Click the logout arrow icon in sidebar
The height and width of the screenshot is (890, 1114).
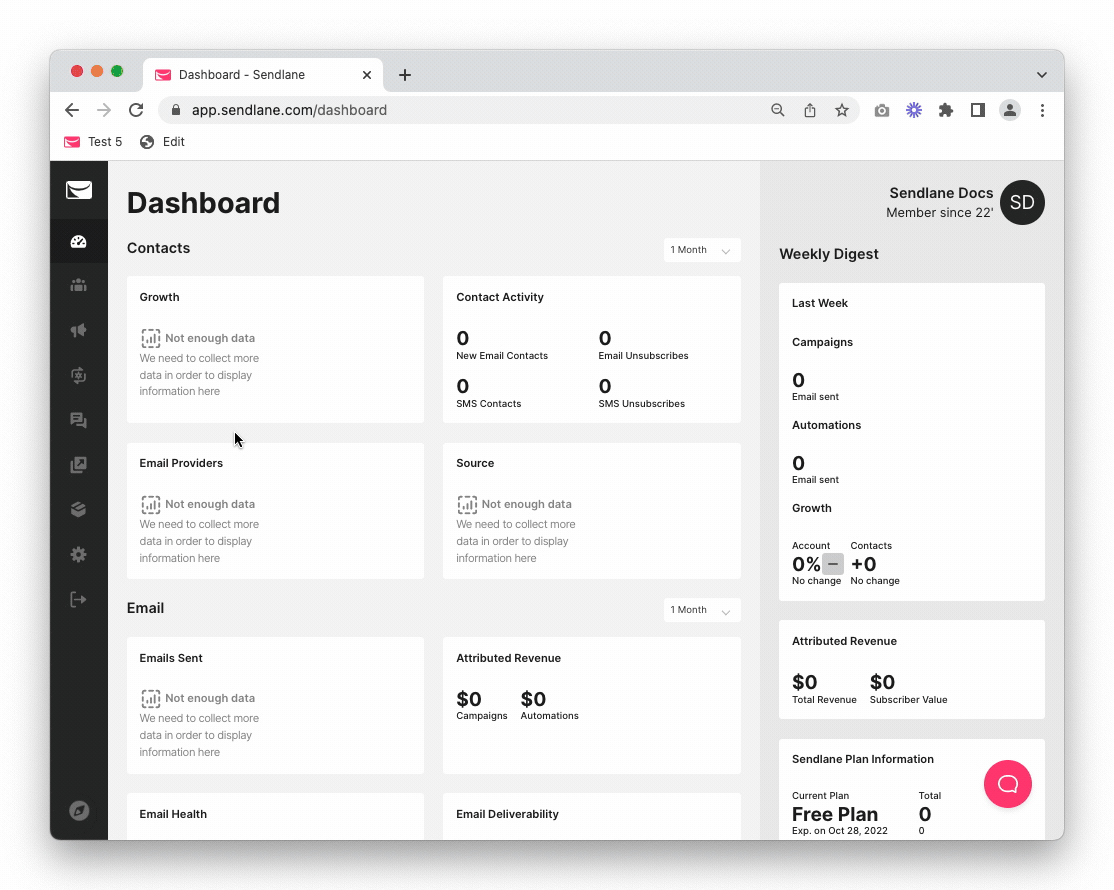[x=79, y=599]
